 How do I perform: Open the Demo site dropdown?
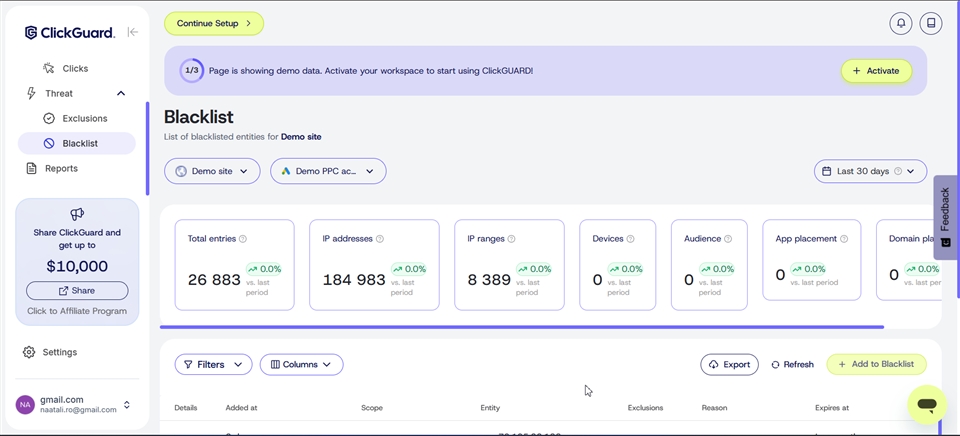pos(212,171)
